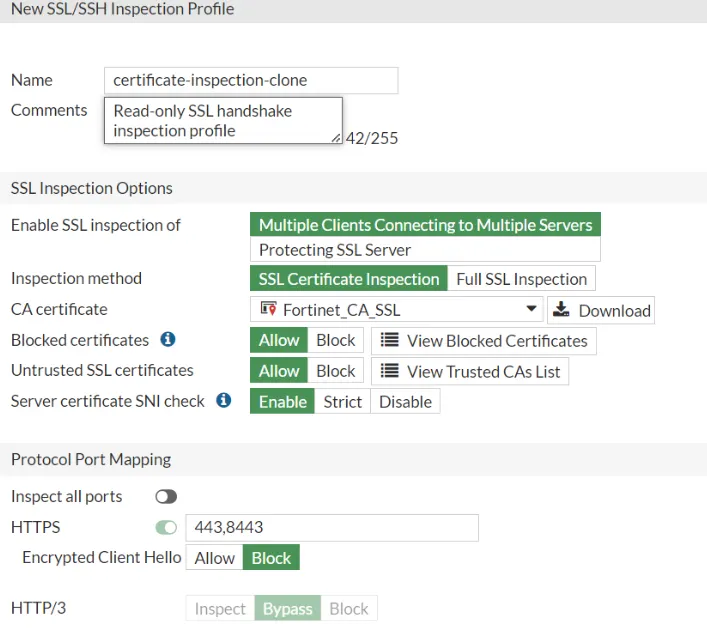Click the download icon for CA certificate
The width and height of the screenshot is (707, 630).
[x=562, y=310]
